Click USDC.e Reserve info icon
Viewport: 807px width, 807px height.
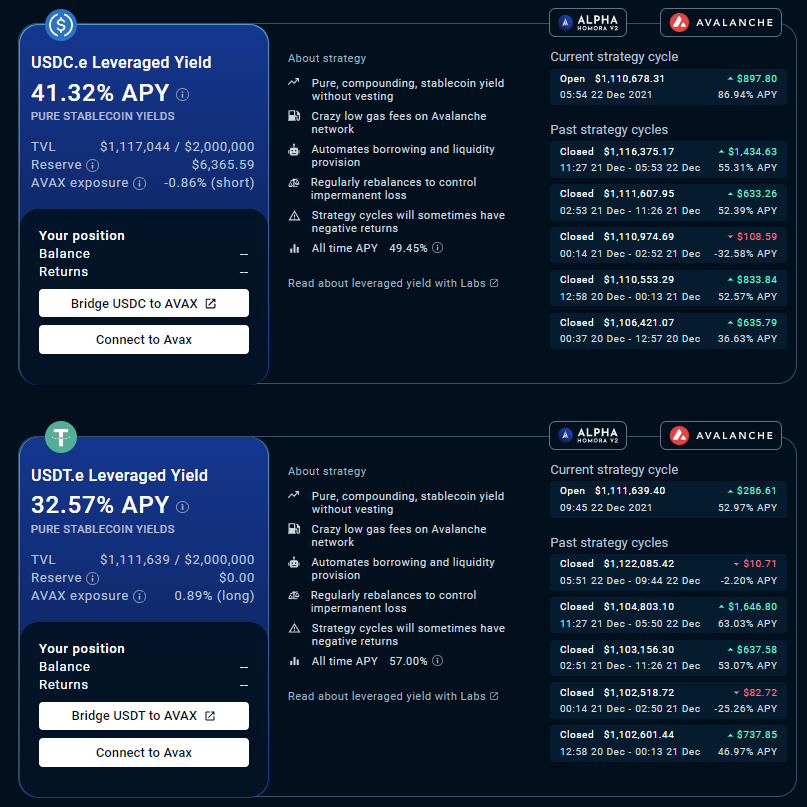93,165
